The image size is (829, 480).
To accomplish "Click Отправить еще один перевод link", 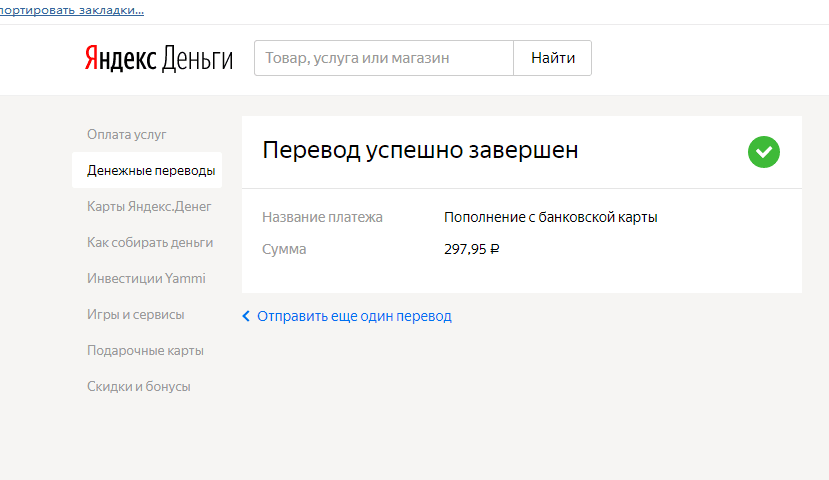I will (354, 316).
